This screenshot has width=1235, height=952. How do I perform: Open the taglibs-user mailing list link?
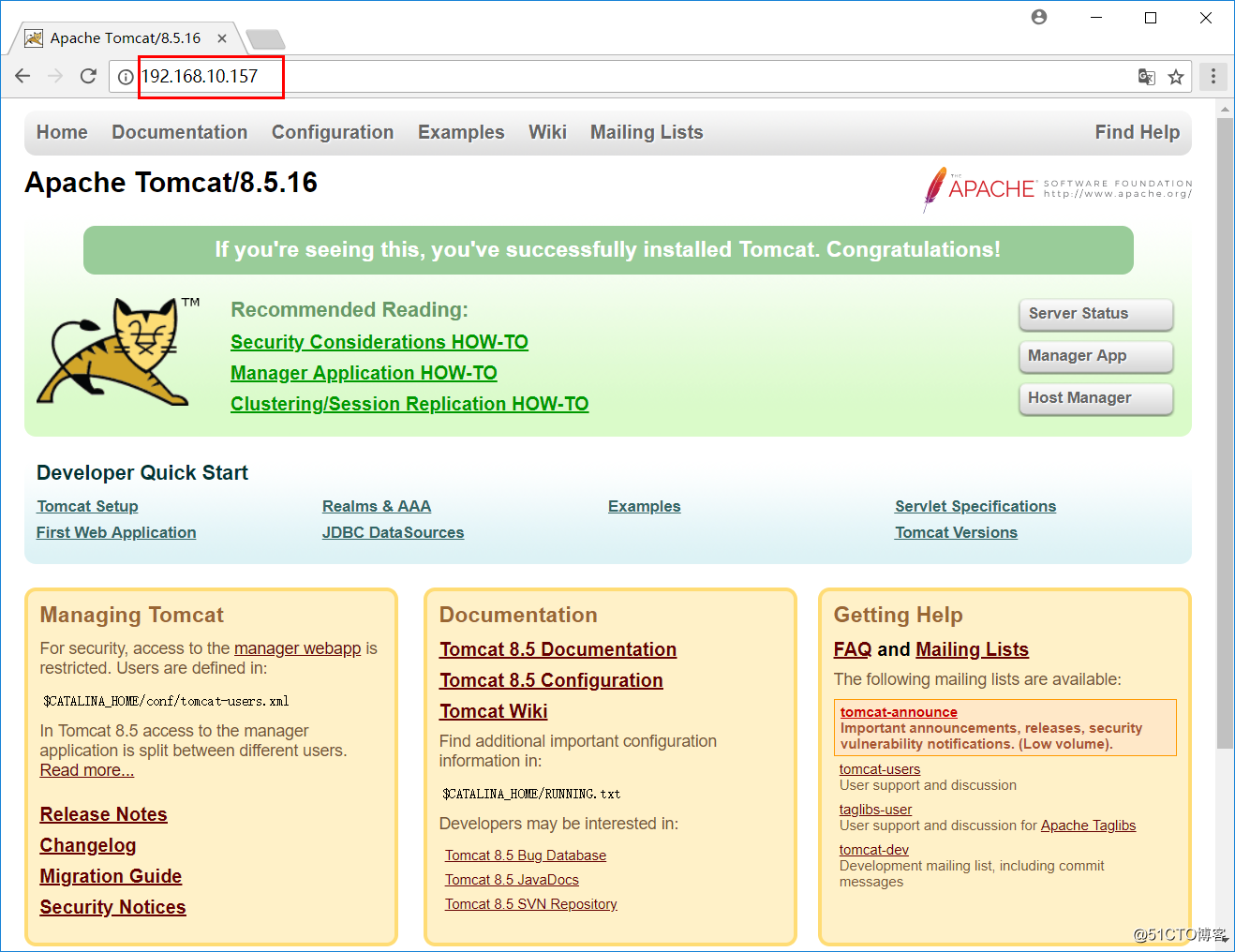pos(875,810)
